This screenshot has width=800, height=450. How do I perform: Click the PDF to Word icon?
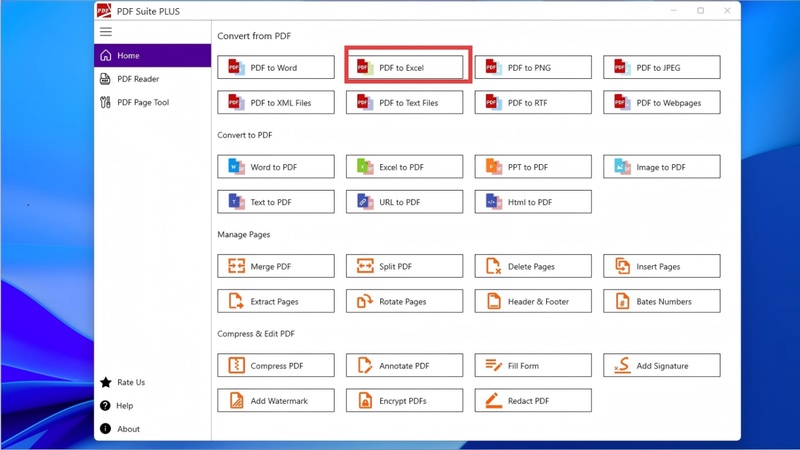click(x=236, y=67)
